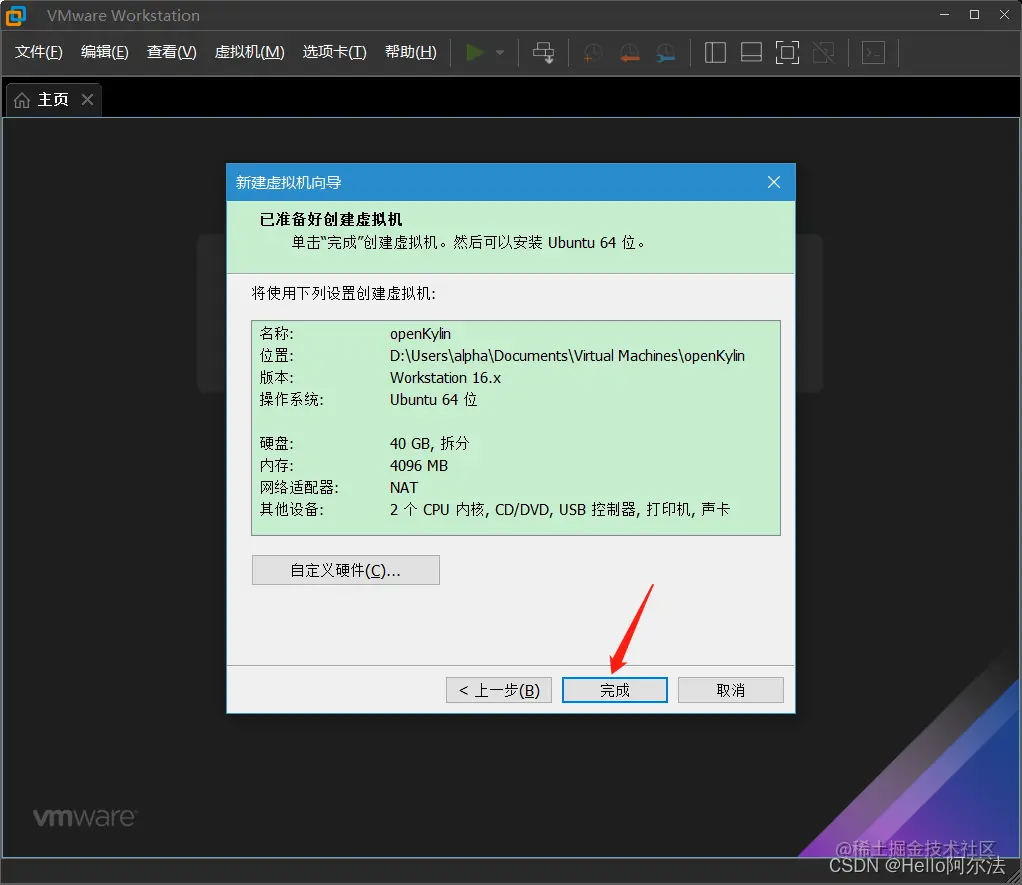Close the 新建虚拟机向导 dialog
Image resolution: width=1022 pixels, height=885 pixels.
[773, 182]
